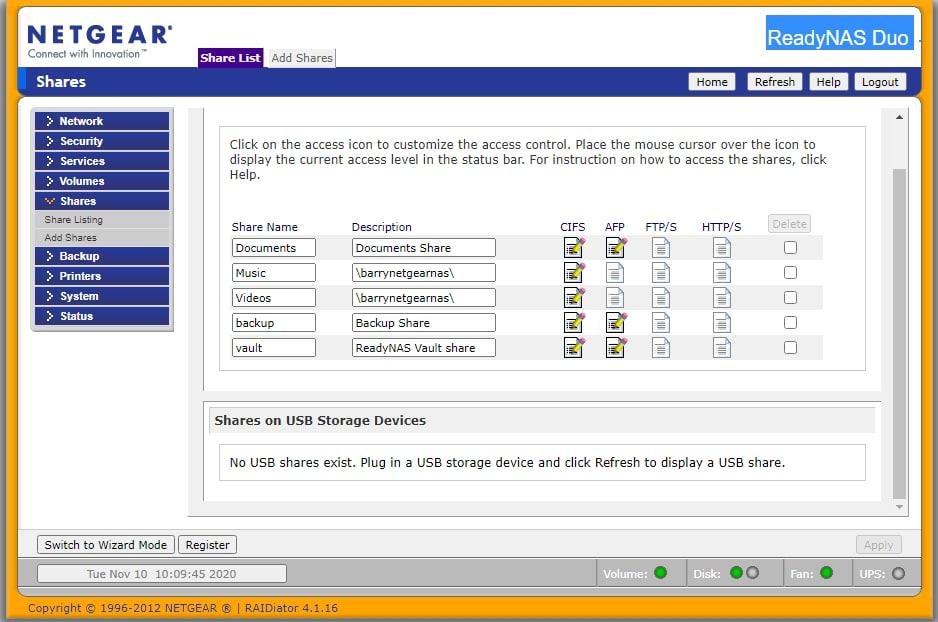The height and width of the screenshot is (622, 938).
Task: Open FTP/S access settings for backup share
Action: 660,323
